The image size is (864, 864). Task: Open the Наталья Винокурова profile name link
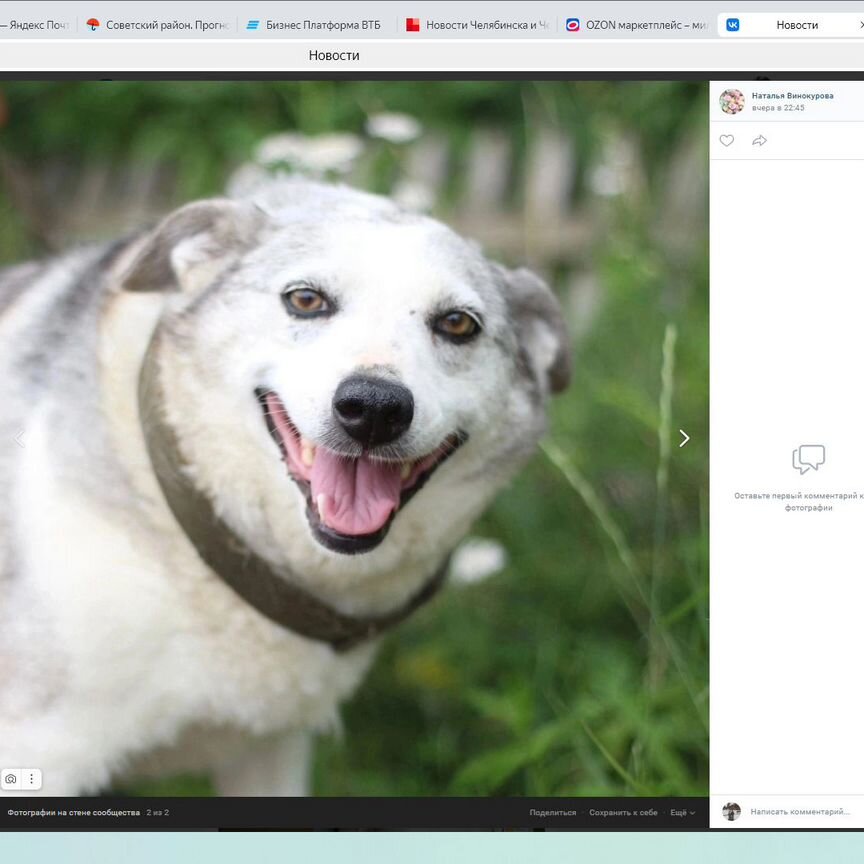coord(792,96)
